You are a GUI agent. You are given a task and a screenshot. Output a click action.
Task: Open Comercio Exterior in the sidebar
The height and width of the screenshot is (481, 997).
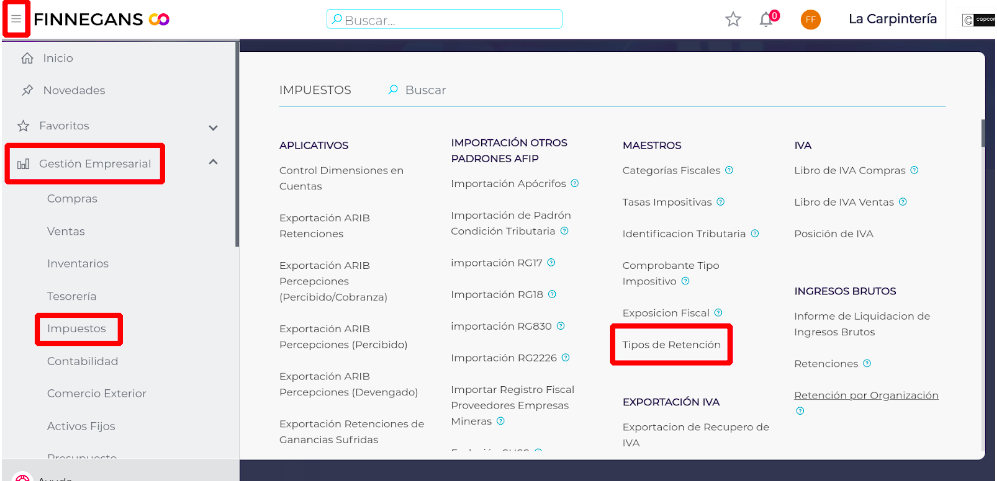[x=97, y=393]
